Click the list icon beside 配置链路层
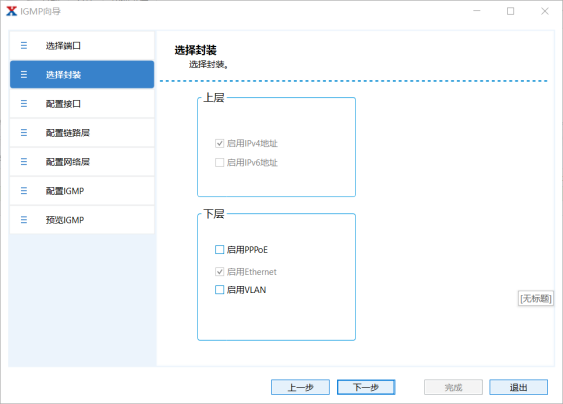This screenshot has height=404, width=563. [x=24, y=133]
